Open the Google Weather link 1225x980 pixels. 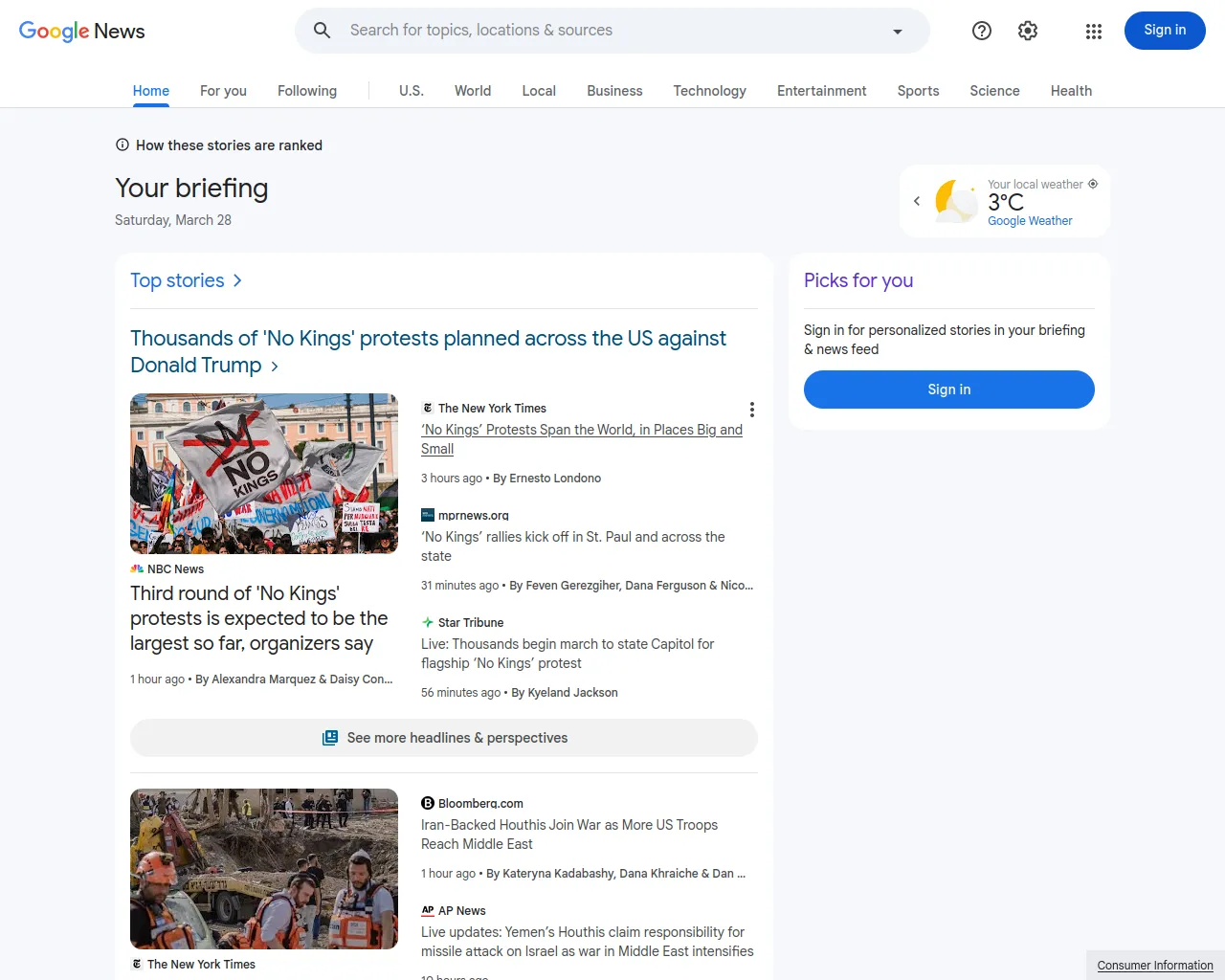click(1030, 220)
